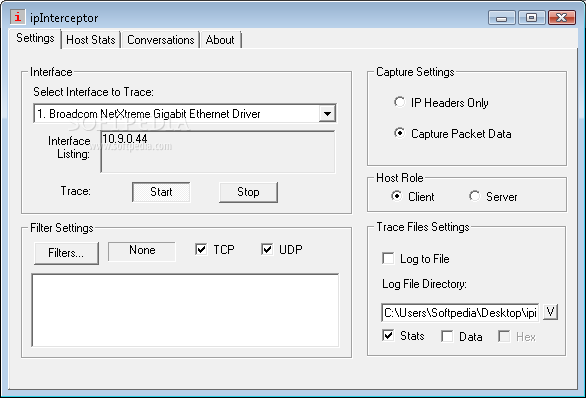
Task: Click the V browse button beside log directory
Action: pos(550,312)
